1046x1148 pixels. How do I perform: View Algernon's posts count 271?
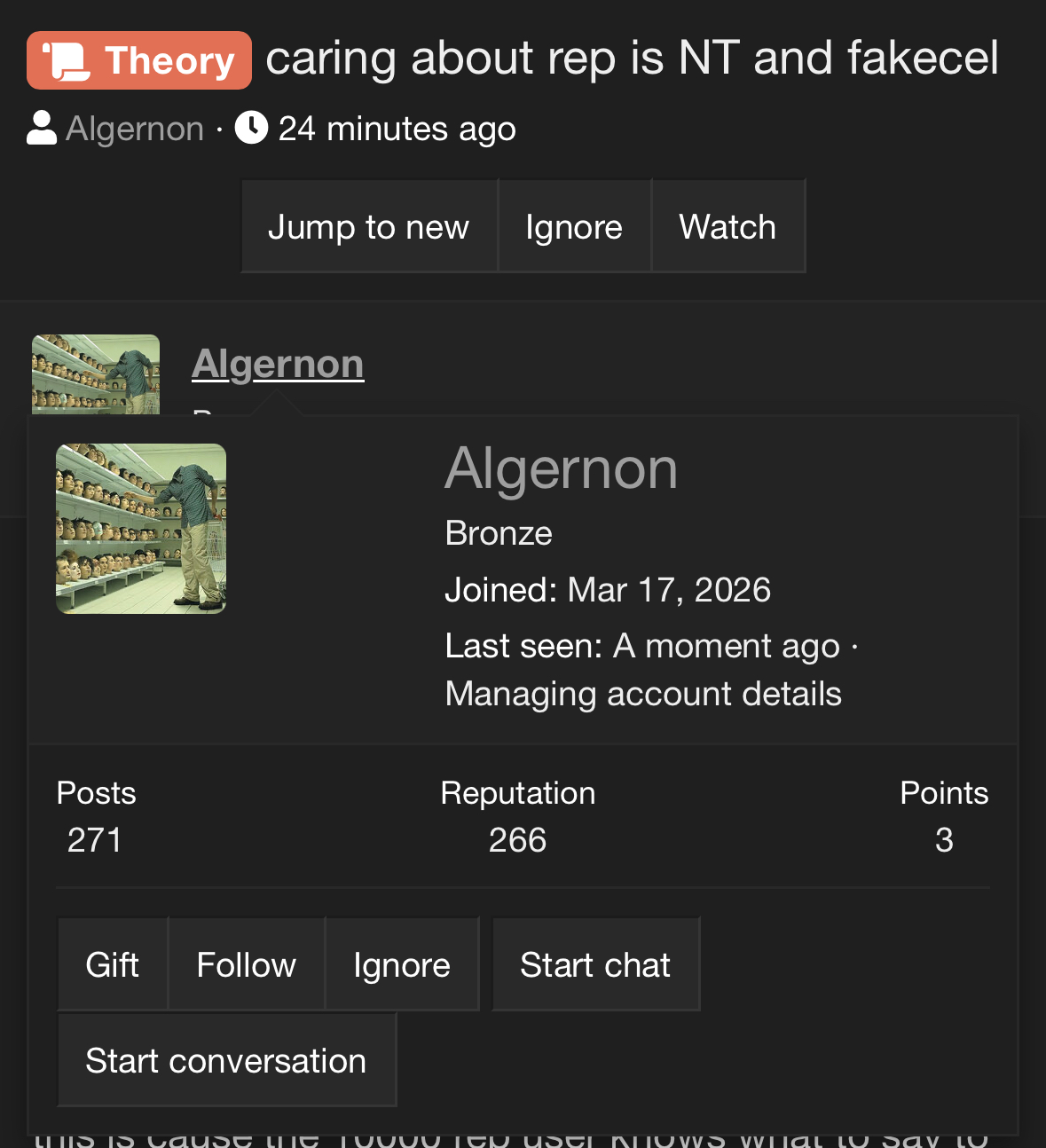95,839
